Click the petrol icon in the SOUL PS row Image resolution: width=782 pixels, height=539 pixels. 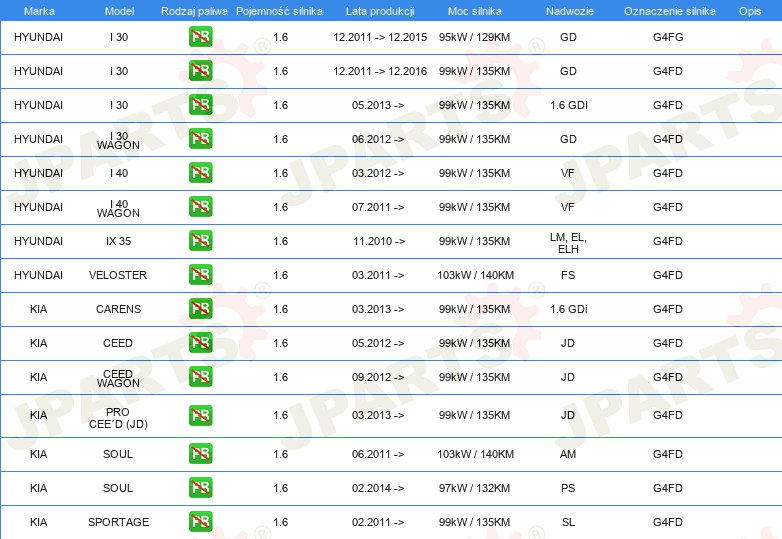200,487
